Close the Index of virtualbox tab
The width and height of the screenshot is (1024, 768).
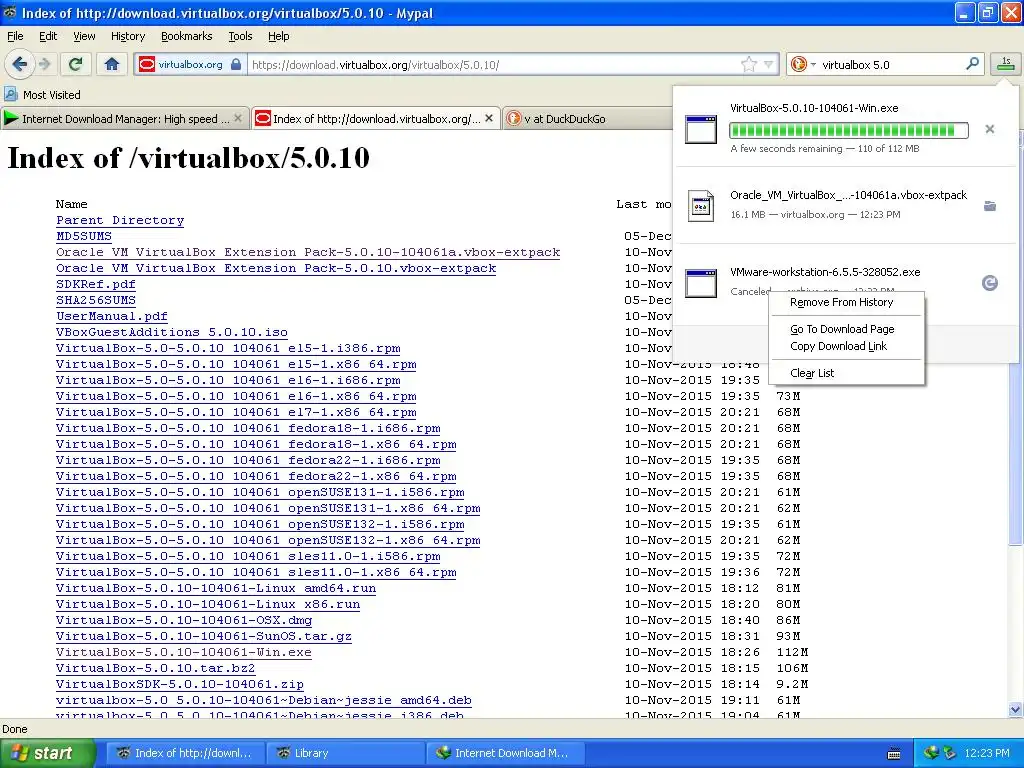(x=489, y=118)
